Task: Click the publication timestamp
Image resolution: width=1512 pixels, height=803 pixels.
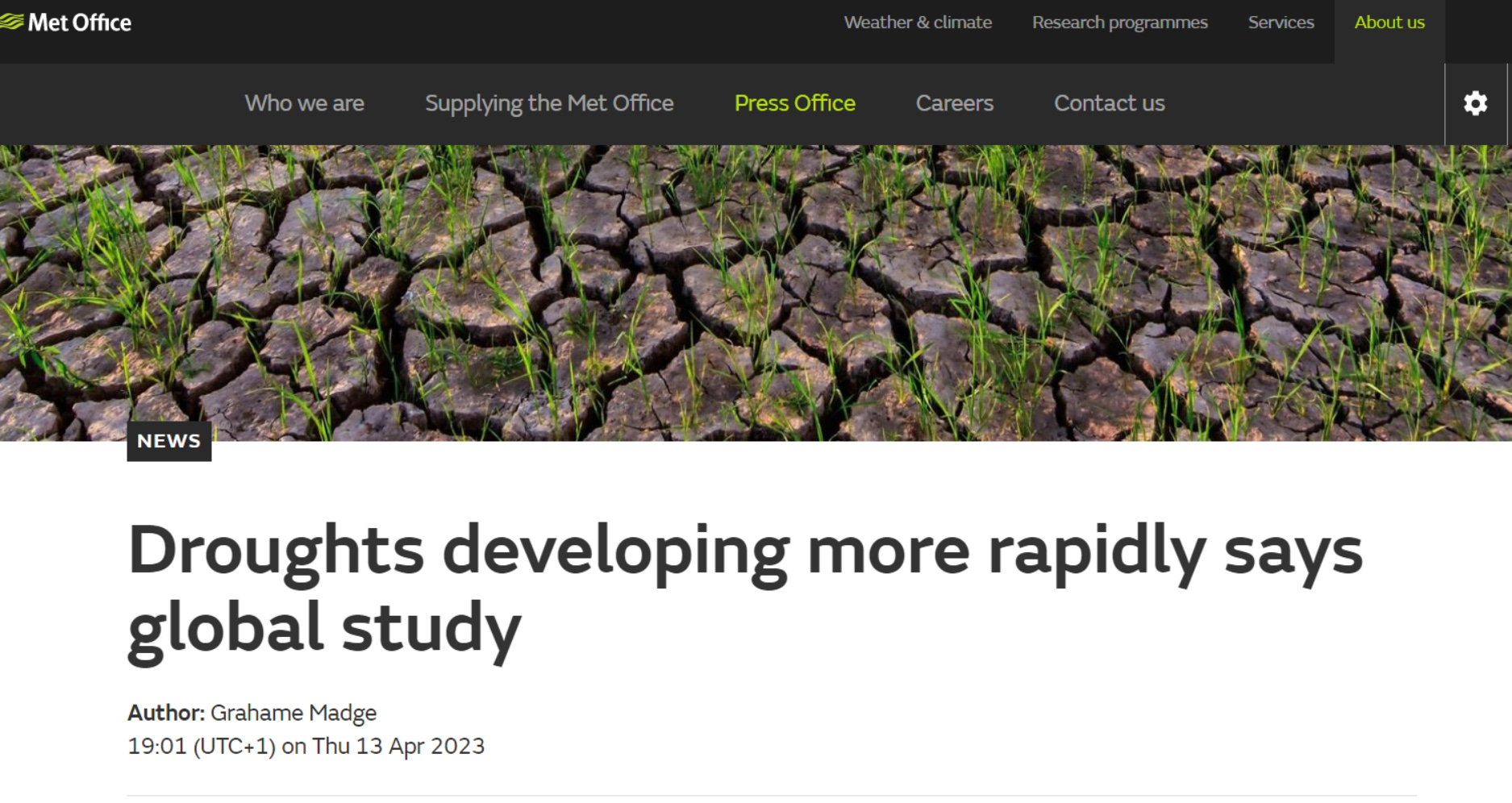Action: point(306,747)
